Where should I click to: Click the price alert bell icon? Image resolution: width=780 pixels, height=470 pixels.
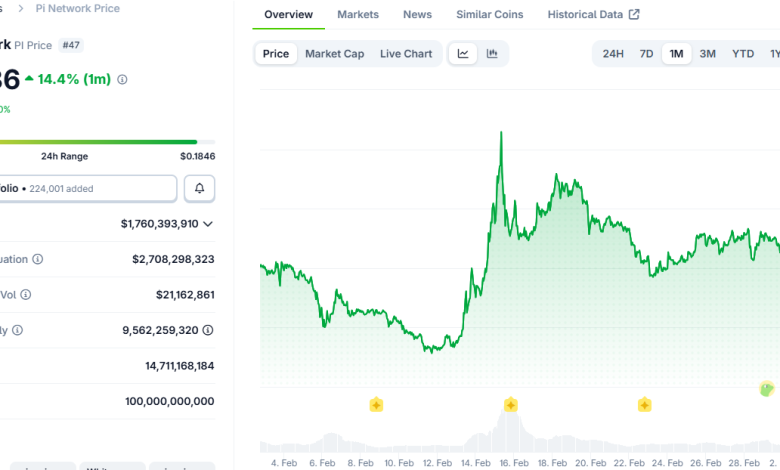199,188
